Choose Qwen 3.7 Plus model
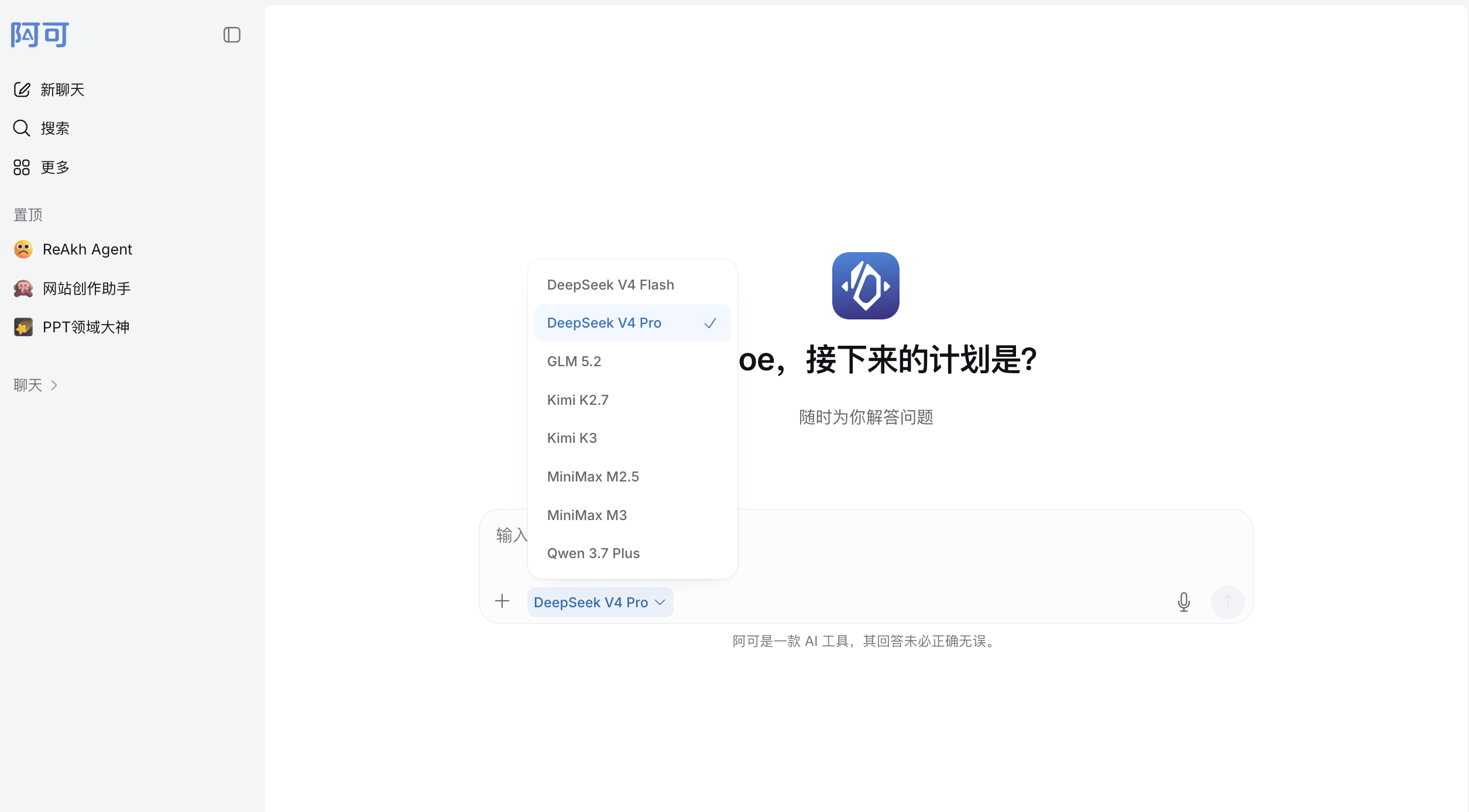1469x812 pixels. pyautogui.click(x=633, y=553)
